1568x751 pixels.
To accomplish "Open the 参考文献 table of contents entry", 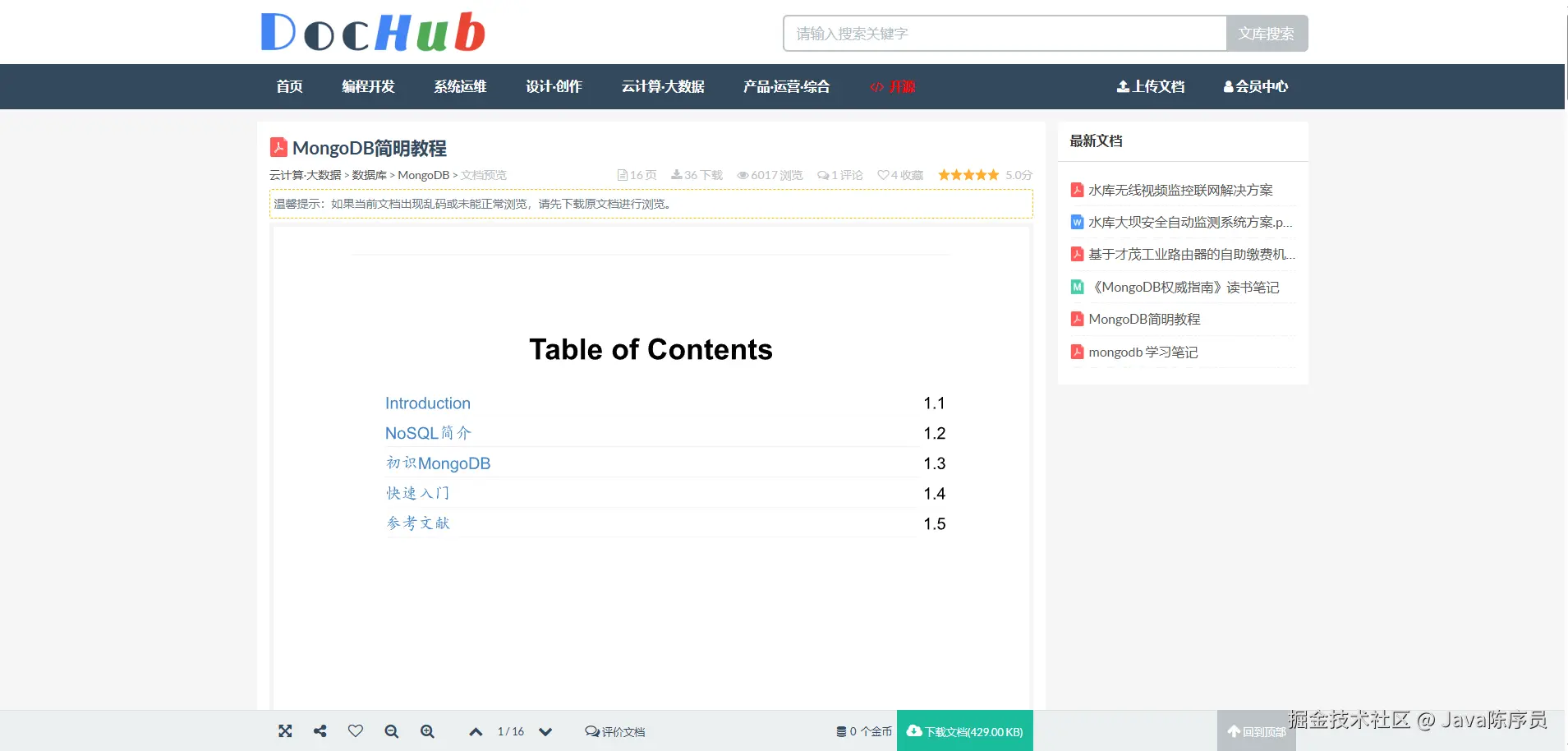I will click(418, 523).
